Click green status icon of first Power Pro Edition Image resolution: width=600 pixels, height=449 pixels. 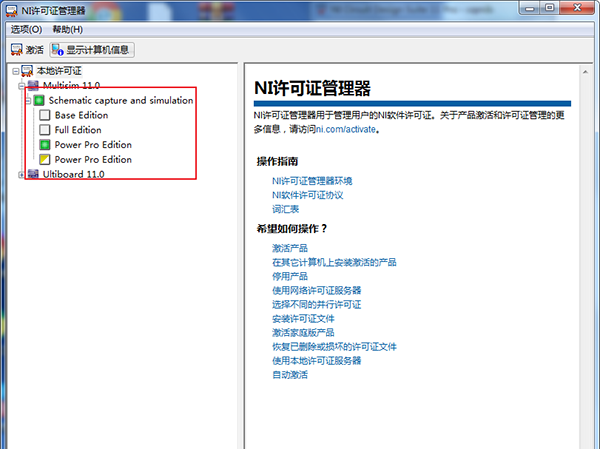(x=45, y=145)
